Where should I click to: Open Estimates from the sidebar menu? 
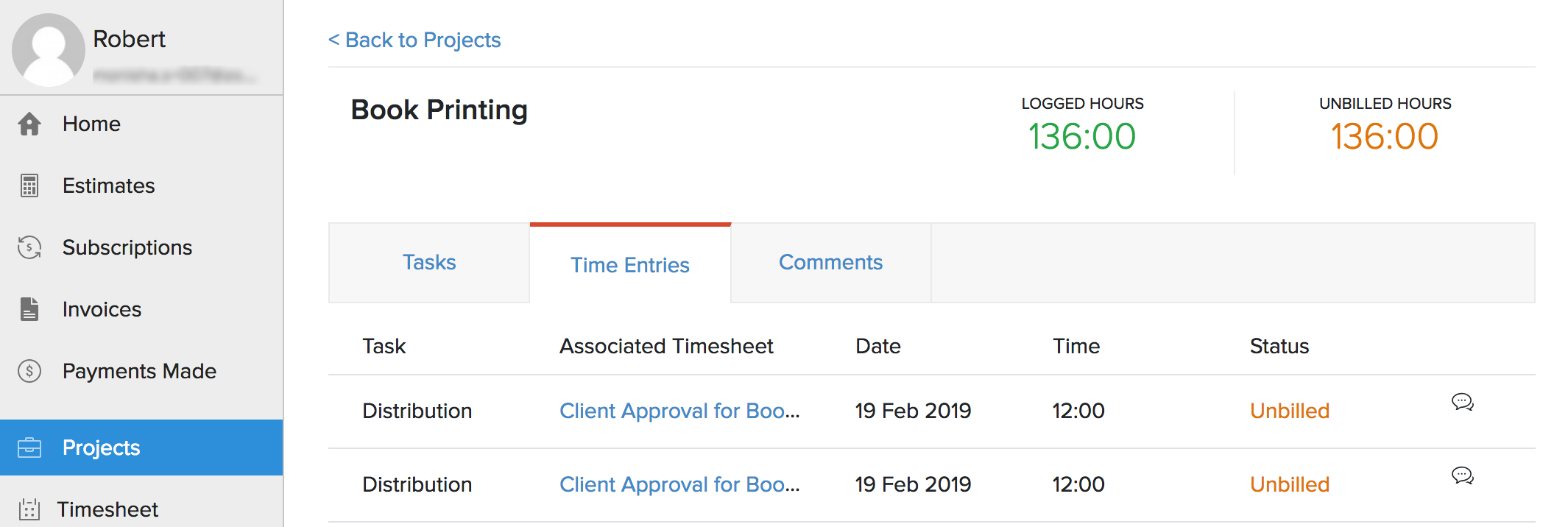click(x=109, y=185)
